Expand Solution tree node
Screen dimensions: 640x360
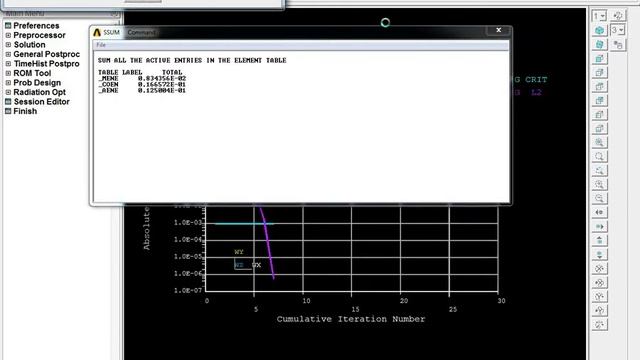(x=8, y=45)
